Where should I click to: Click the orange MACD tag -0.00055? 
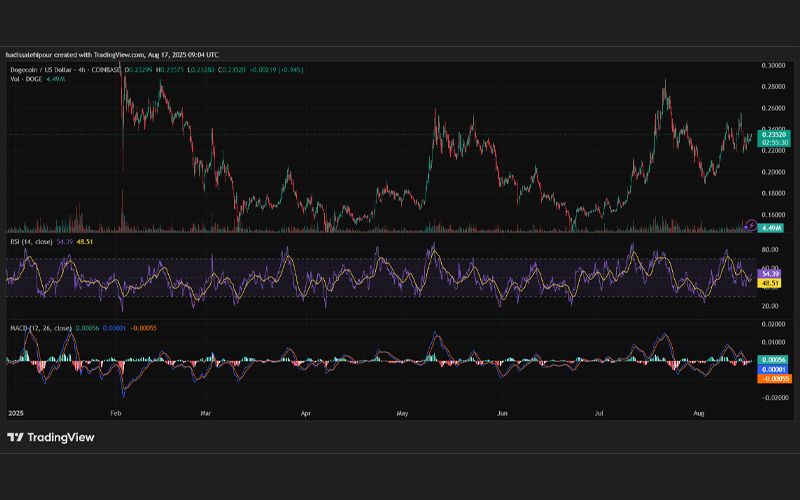tap(774, 379)
